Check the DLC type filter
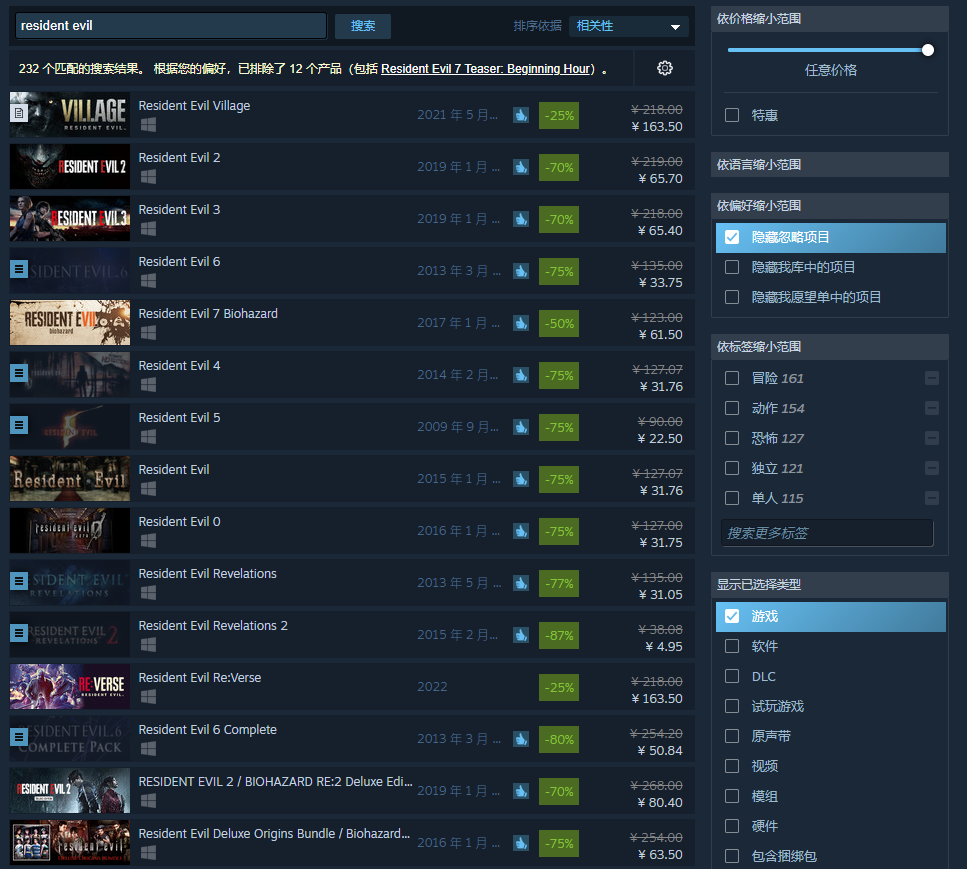The height and width of the screenshot is (869, 967). (732, 676)
